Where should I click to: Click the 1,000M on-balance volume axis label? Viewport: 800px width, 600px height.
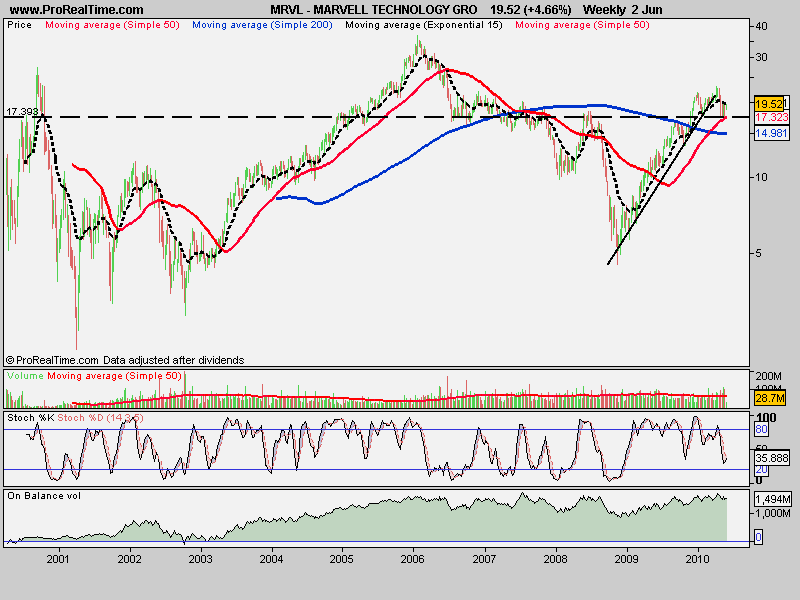pos(772,513)
